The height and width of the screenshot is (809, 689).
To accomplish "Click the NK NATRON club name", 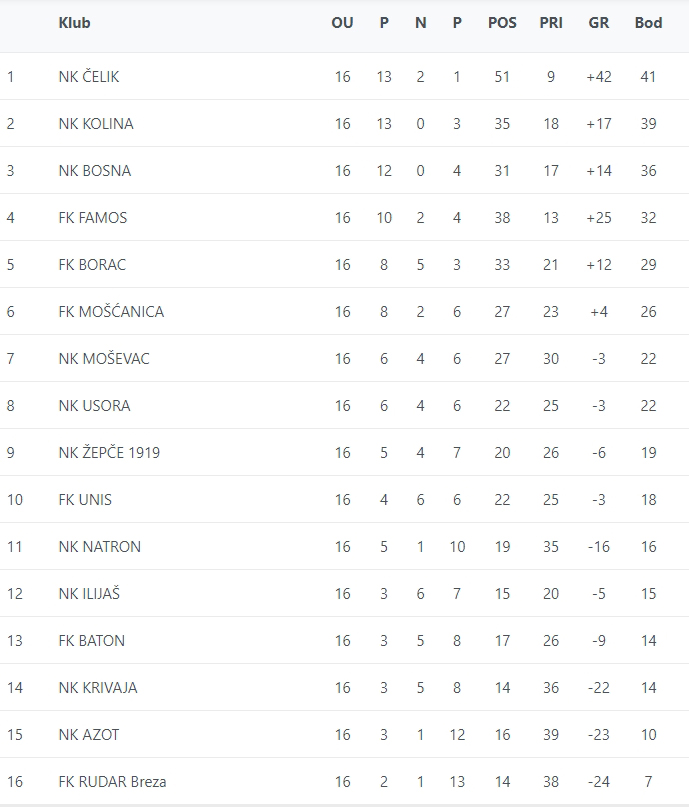I will 100,547.
